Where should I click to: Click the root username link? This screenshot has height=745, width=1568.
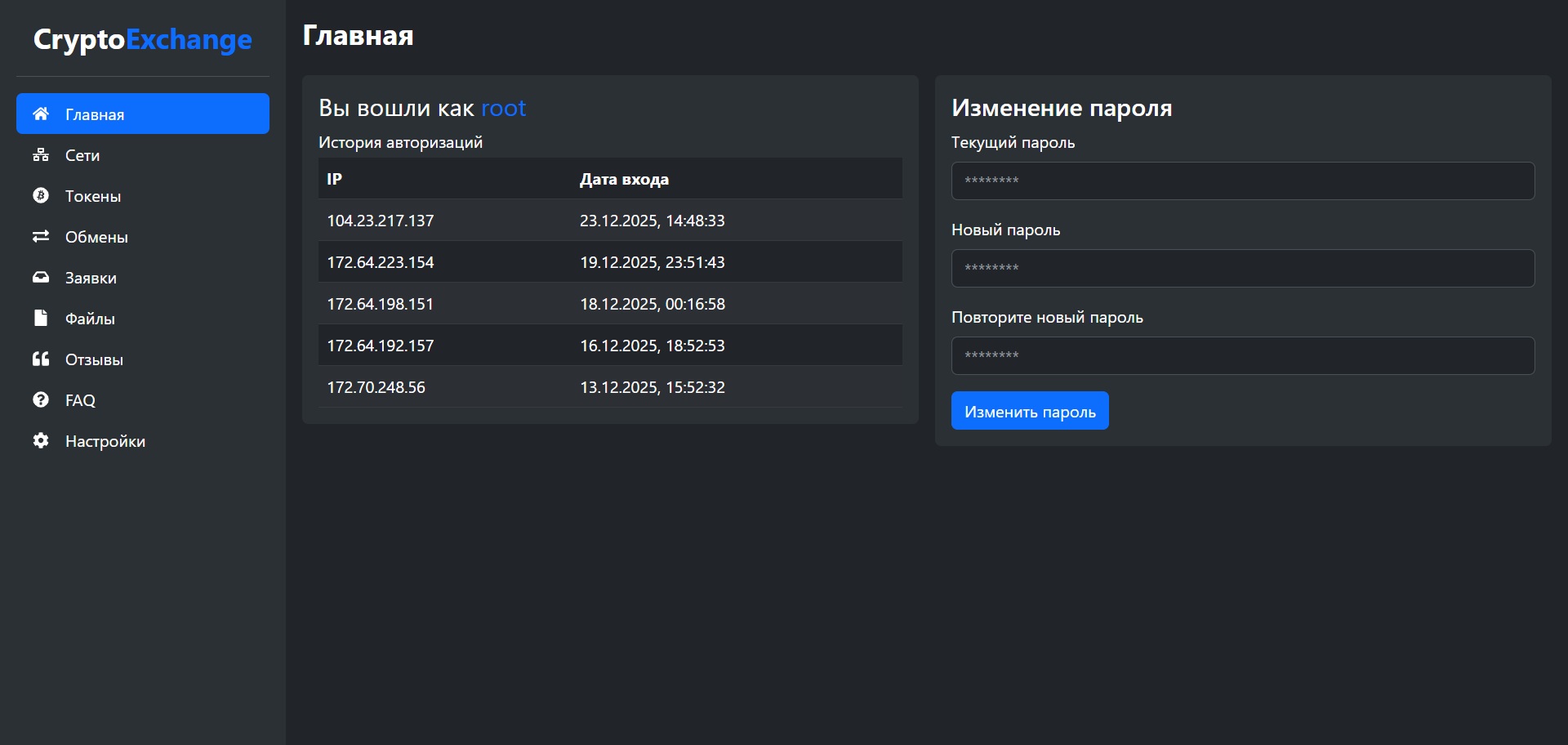(503, 108)
